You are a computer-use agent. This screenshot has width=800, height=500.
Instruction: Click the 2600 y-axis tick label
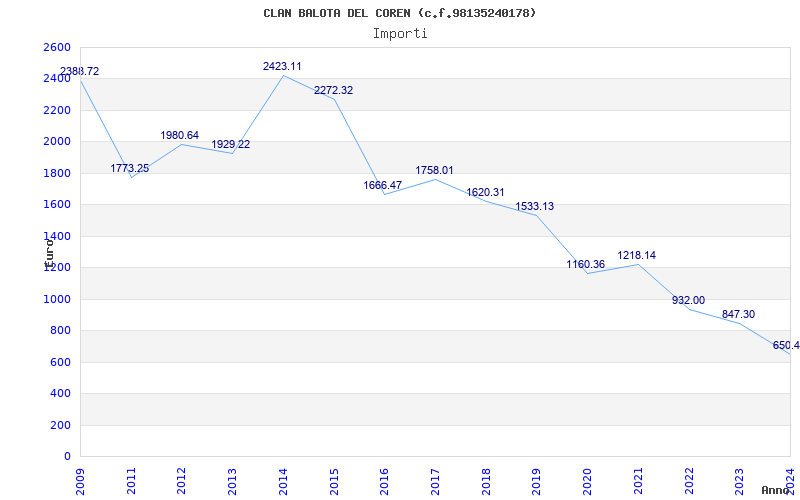click(x=57, y=47)
